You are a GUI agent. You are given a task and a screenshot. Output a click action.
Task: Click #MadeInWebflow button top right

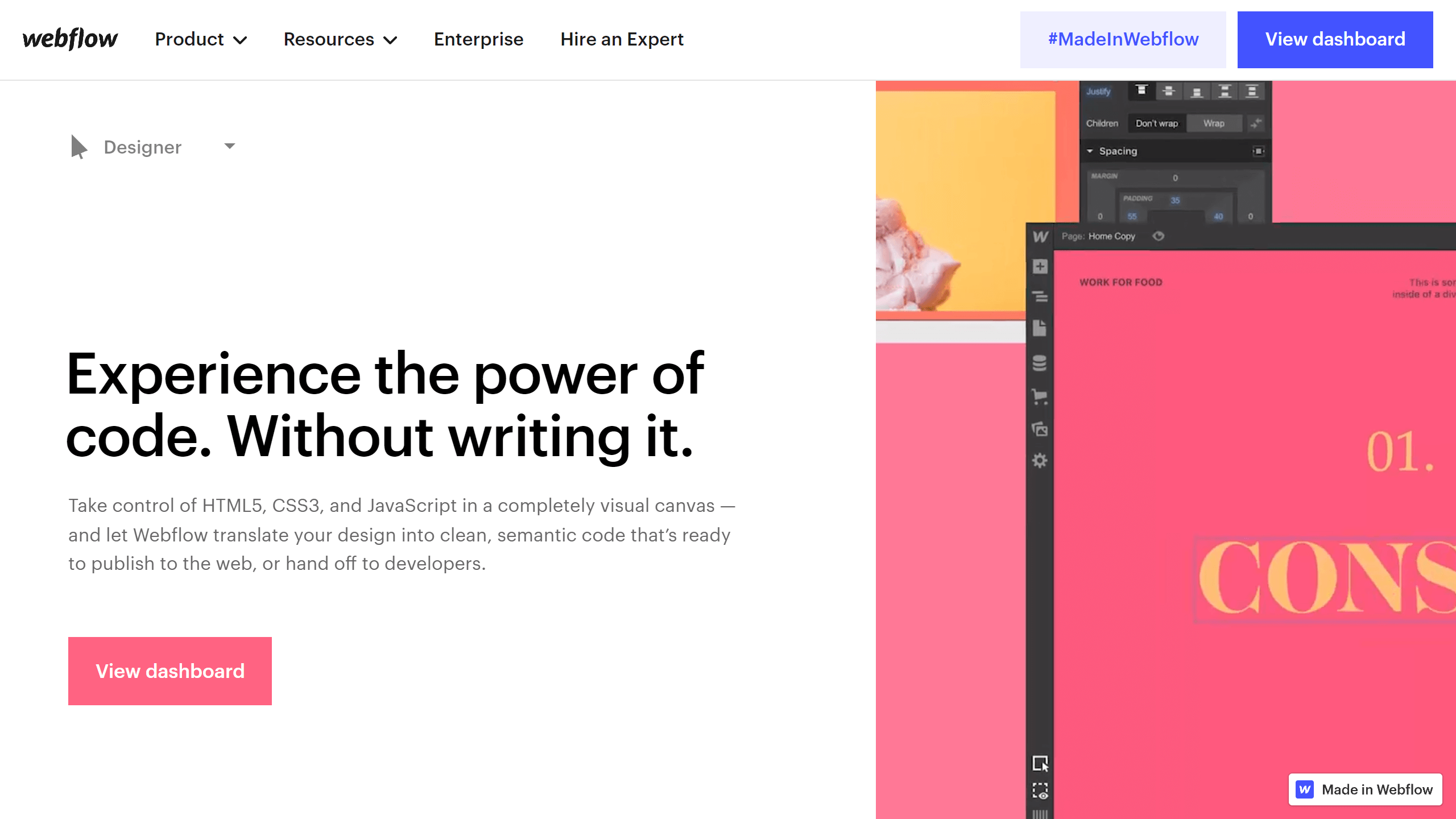[1123, 39]
